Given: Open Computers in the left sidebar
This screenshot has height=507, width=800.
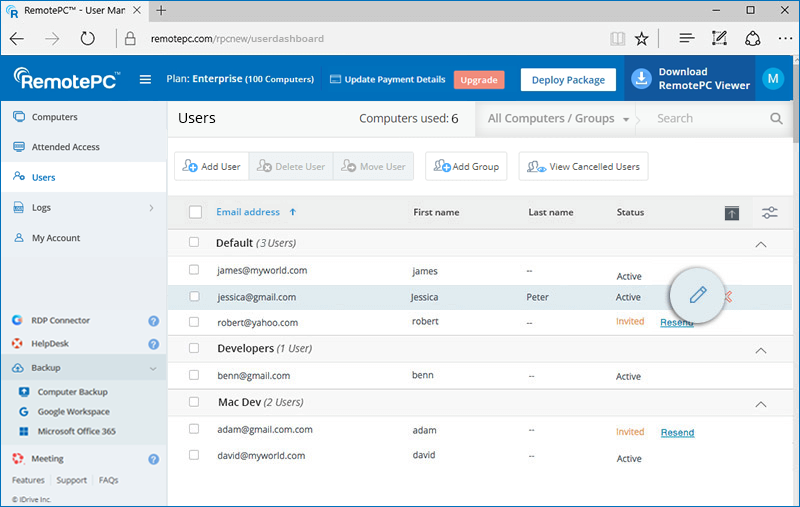Looking at the screenshot, I should (x=54, y=117).
